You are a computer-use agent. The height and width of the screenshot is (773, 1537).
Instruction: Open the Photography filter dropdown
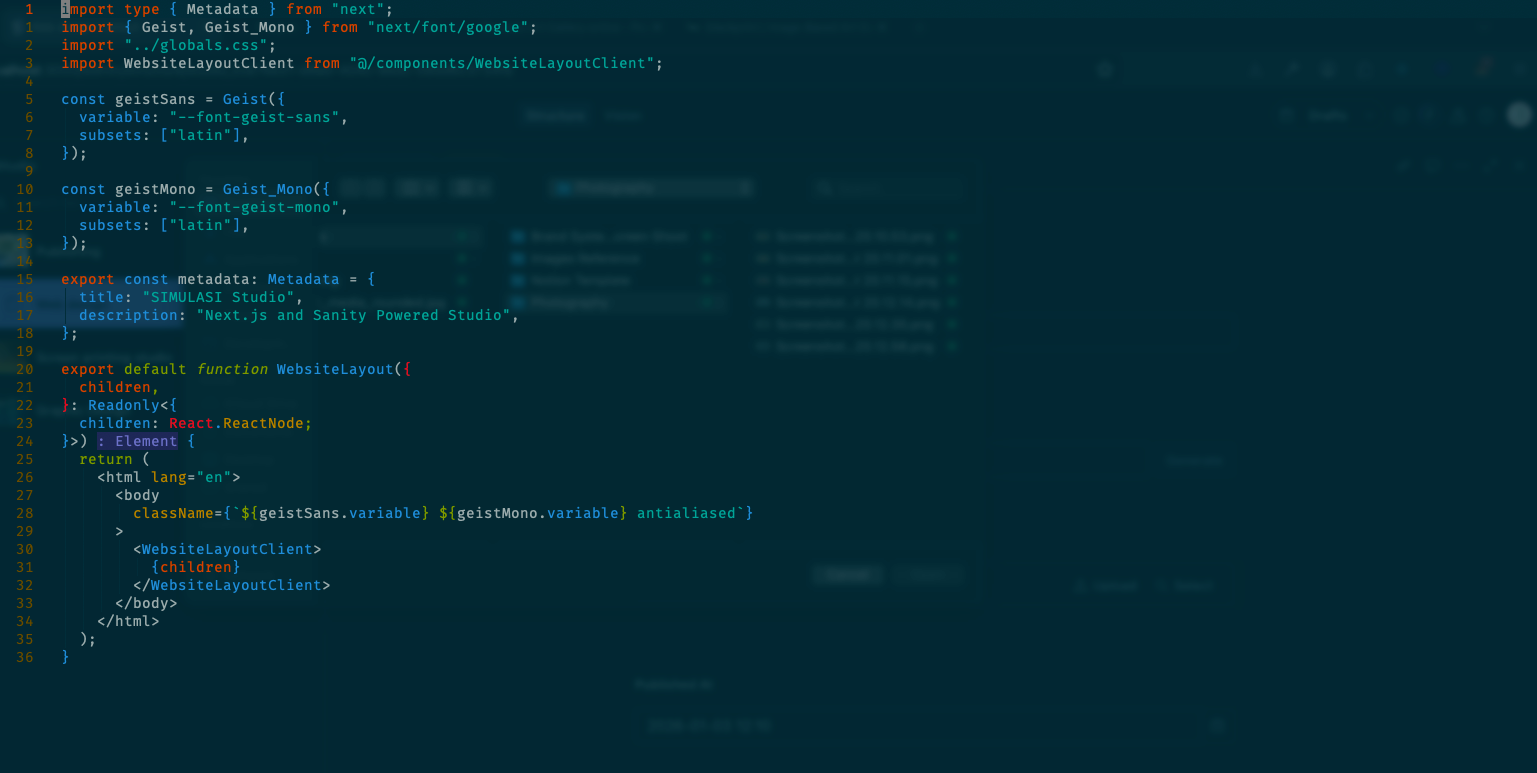(650, 188)
